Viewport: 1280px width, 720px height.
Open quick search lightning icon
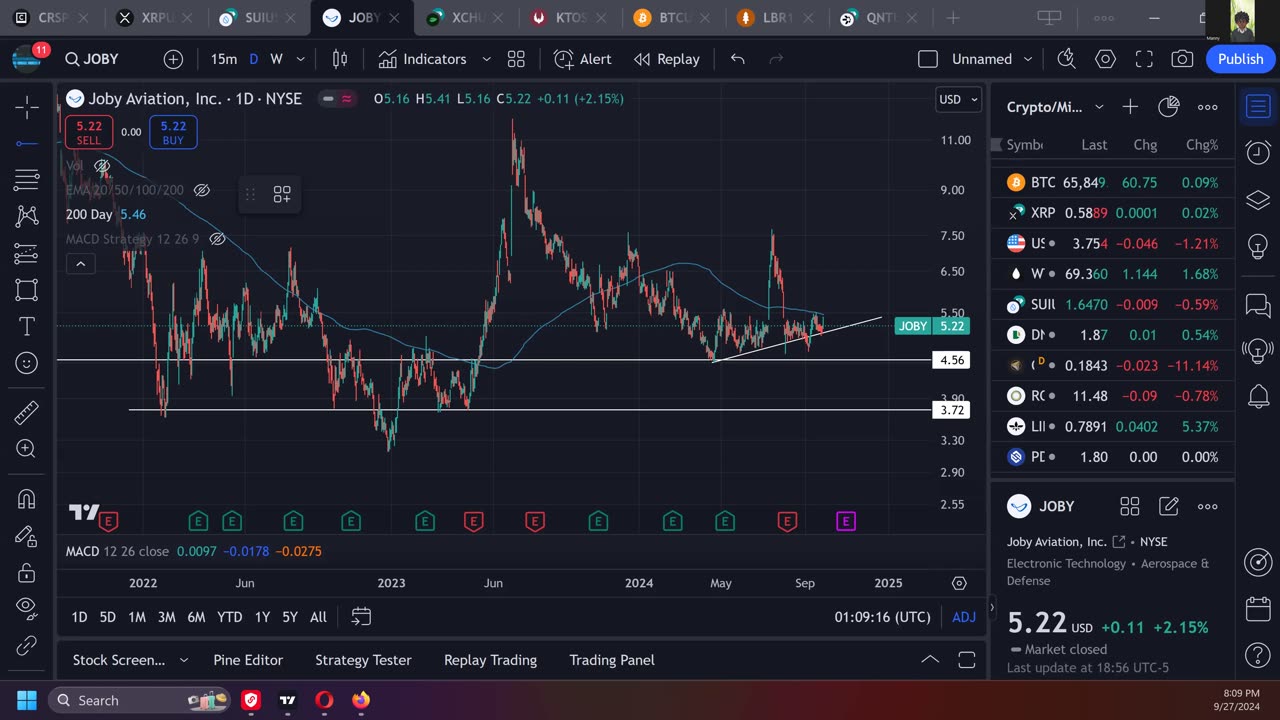[1066, 59]
